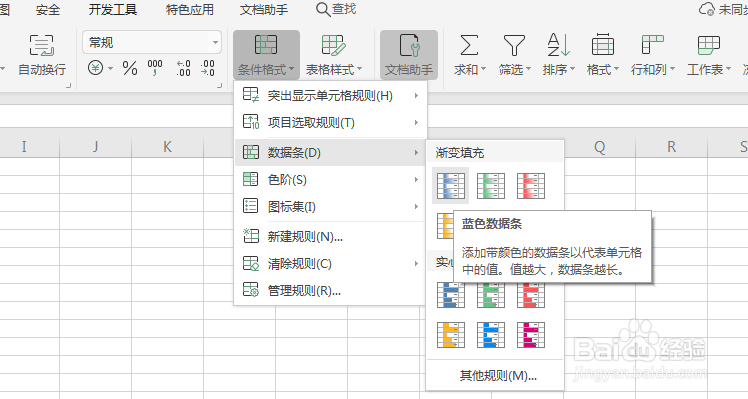Open 图标集 icon set submenu
The image size is (748, 399).
330,207
